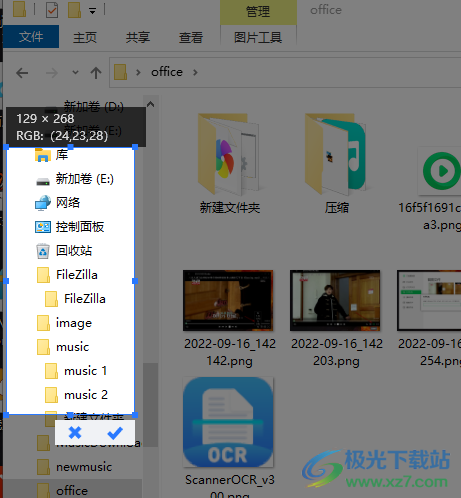Open the quick access toolbar customize dropdown

click(92, 11)
